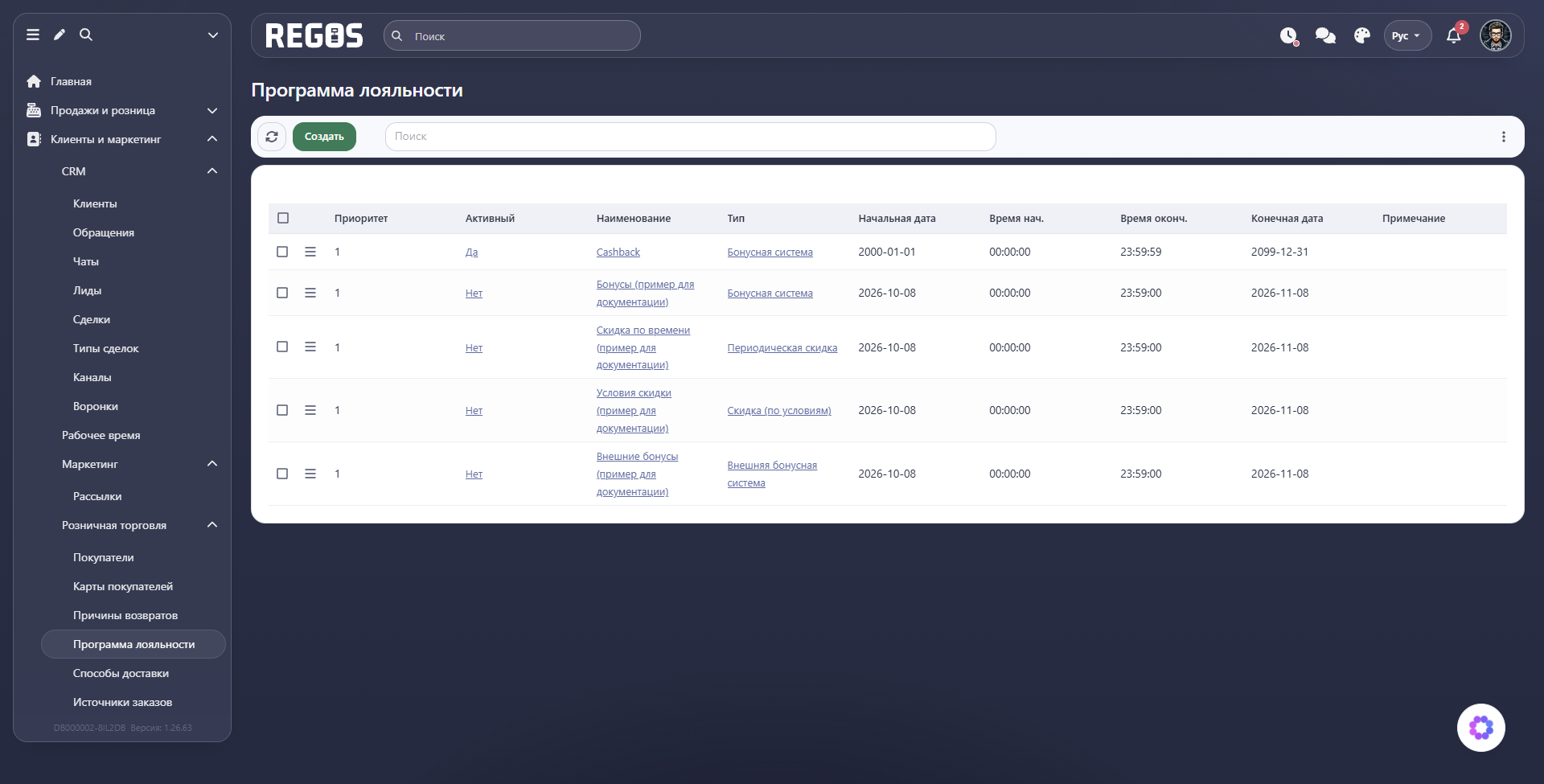
Task: Click the refresh icon beside Создать
Action: (272, 137)
